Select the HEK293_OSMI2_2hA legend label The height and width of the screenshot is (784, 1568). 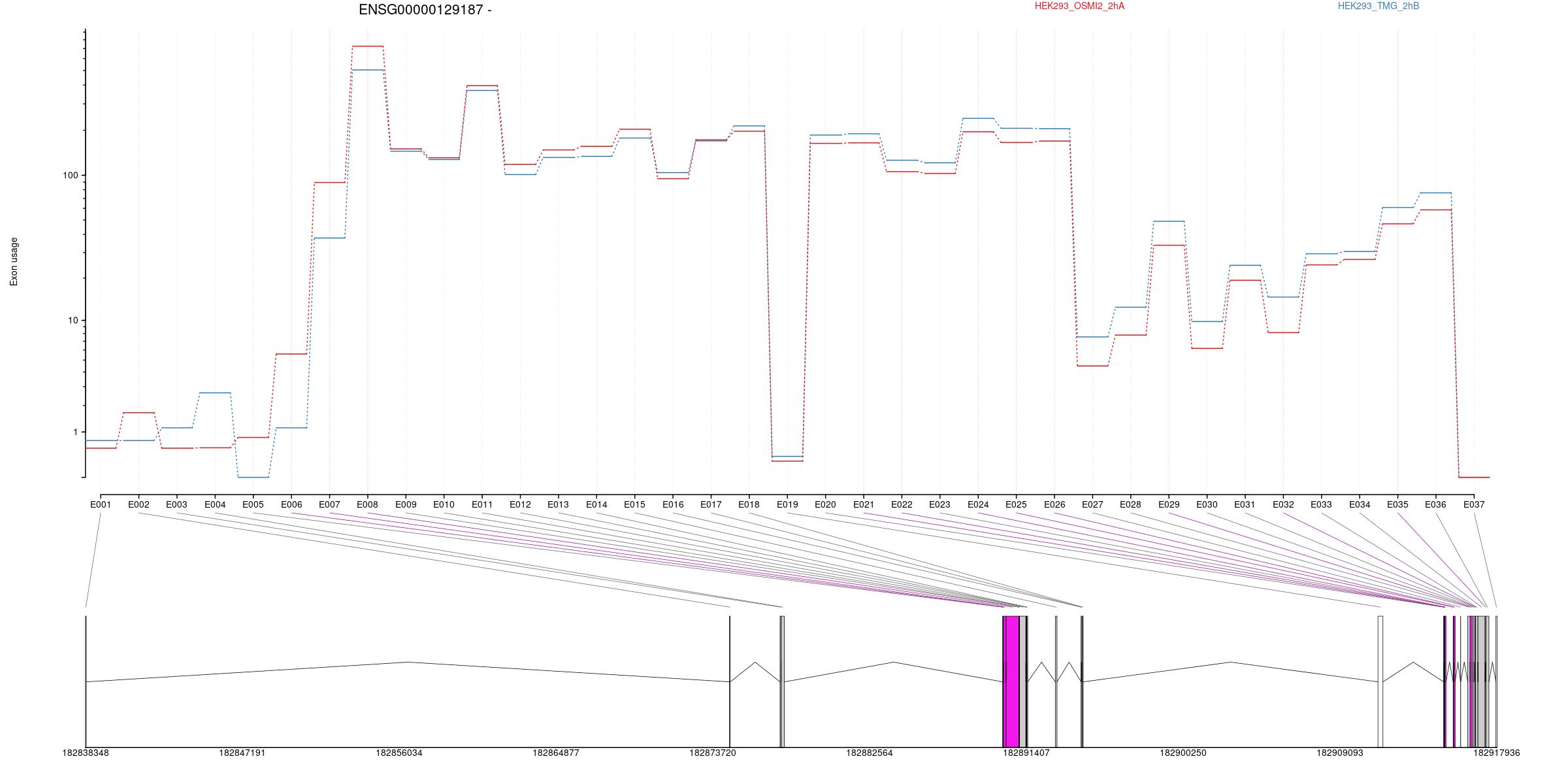coord(1079,6)
